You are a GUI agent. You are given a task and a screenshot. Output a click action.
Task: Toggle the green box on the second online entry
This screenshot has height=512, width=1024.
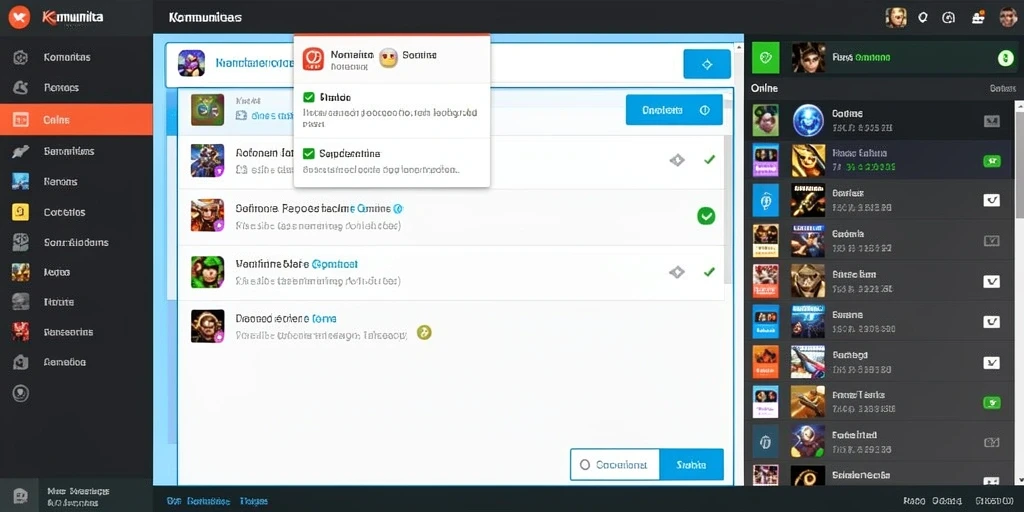click(991, 161)
